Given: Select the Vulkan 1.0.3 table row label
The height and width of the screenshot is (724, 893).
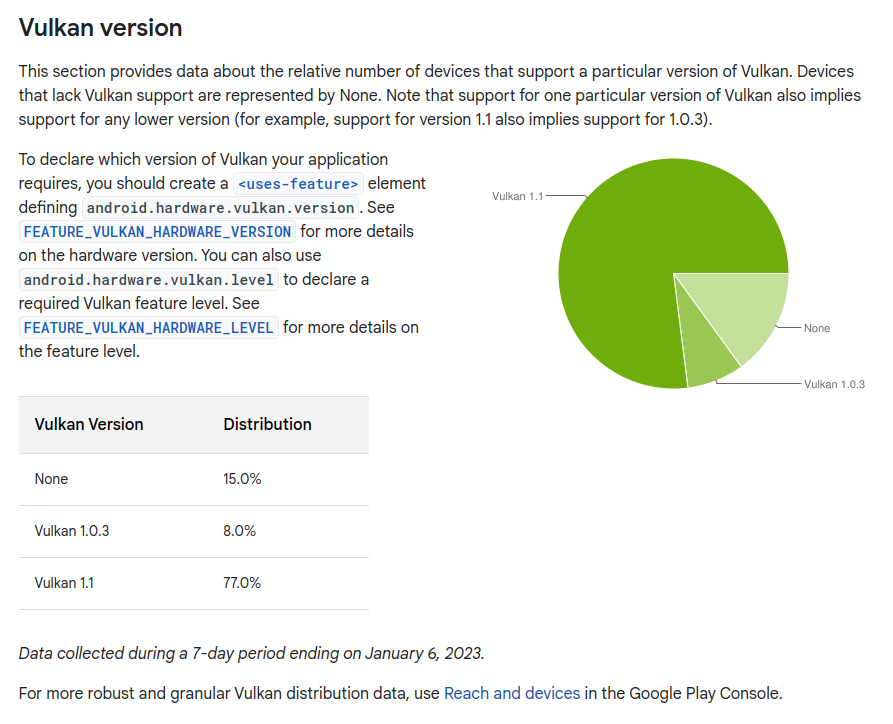Looking at the screenshot, I should pyautogui.click(x=72, y=531).
